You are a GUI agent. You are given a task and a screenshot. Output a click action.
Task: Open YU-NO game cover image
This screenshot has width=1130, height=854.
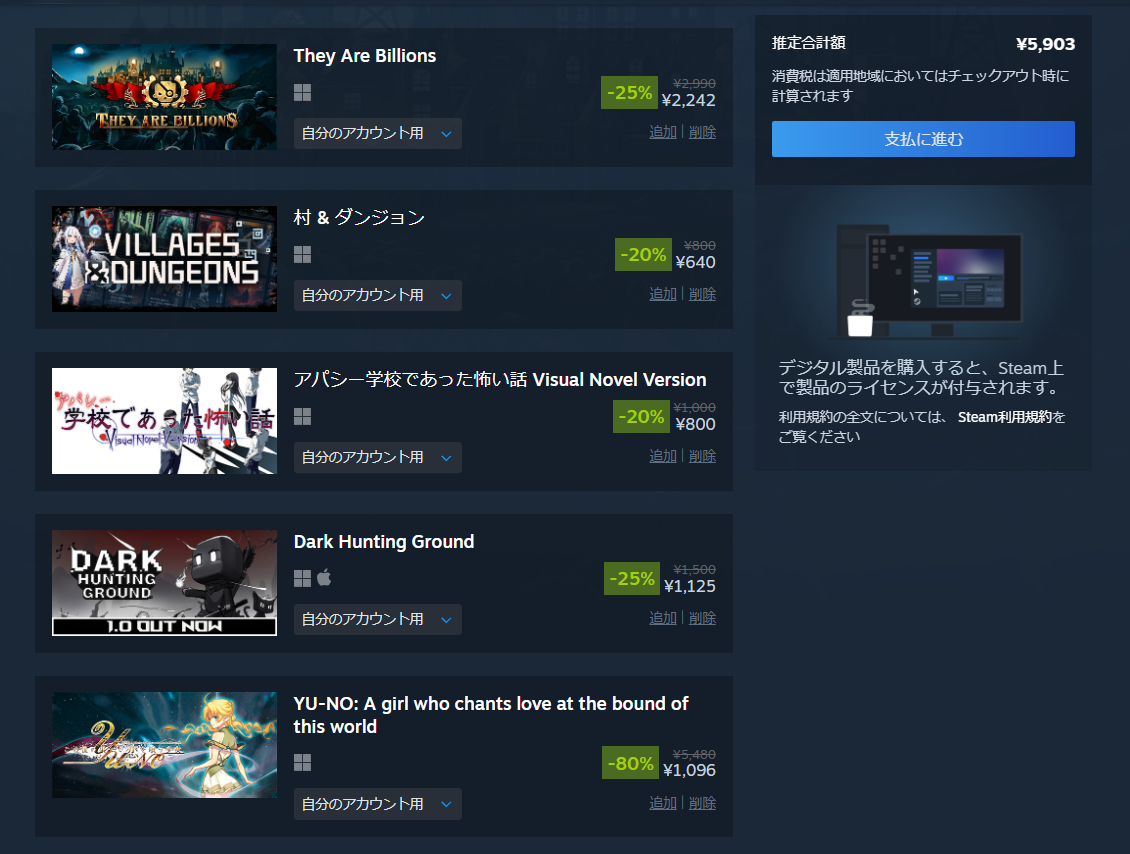164,745
